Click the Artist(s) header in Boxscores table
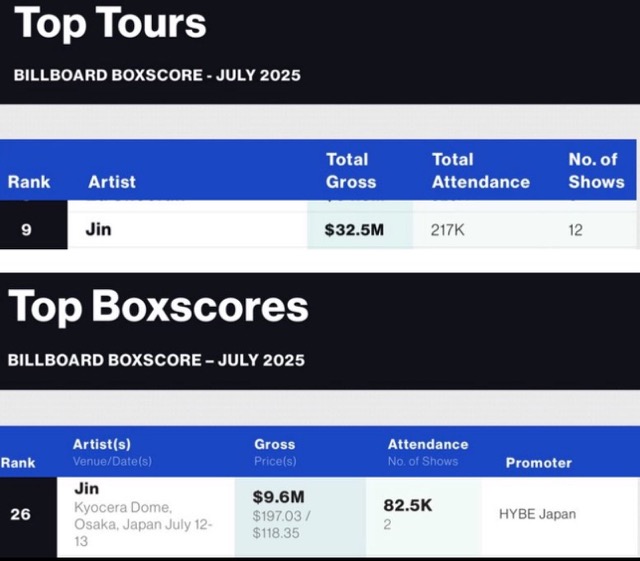Screen dimensions: 640x561 tap(102, 444)
